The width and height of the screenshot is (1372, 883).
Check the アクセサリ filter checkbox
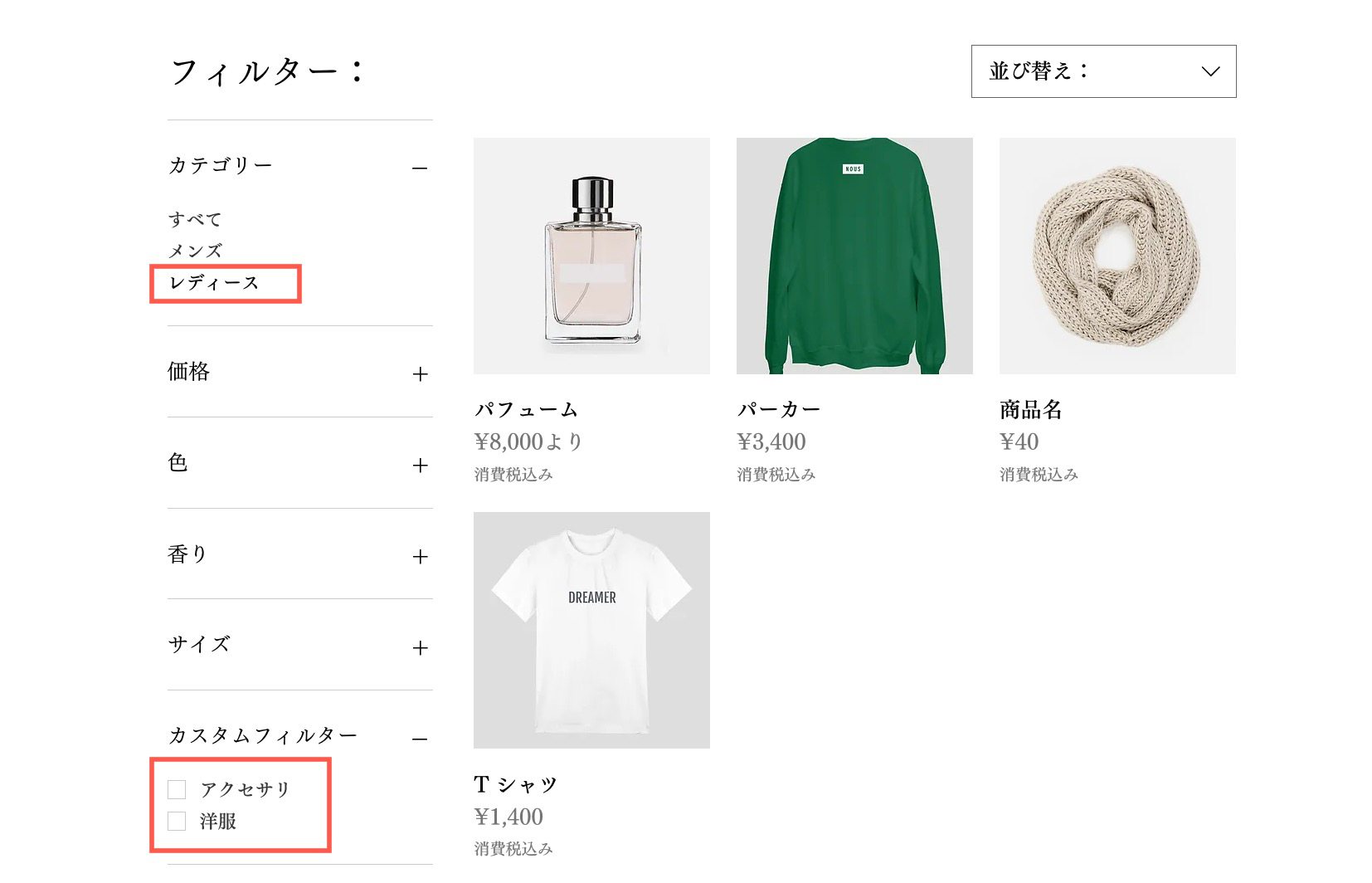[177, 789]
